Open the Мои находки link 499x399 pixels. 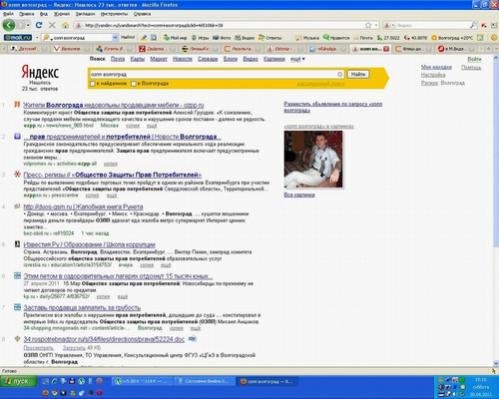tap(436, 67)
